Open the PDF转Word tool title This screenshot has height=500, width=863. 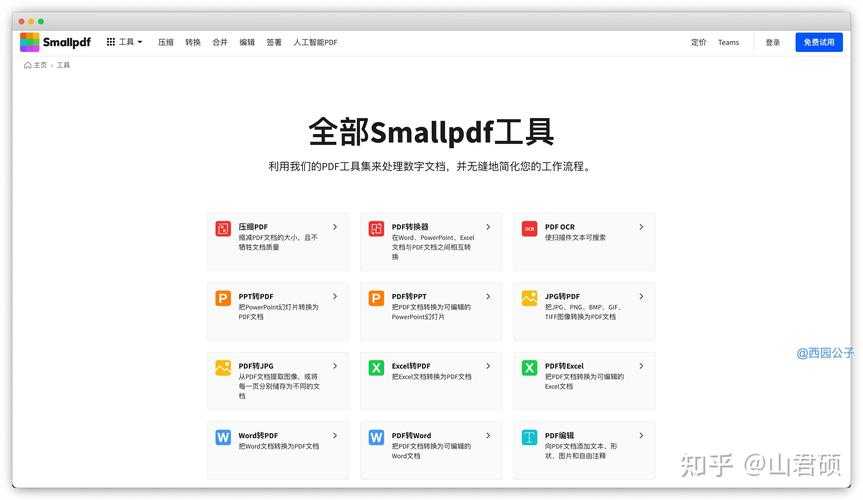point(411,435)
